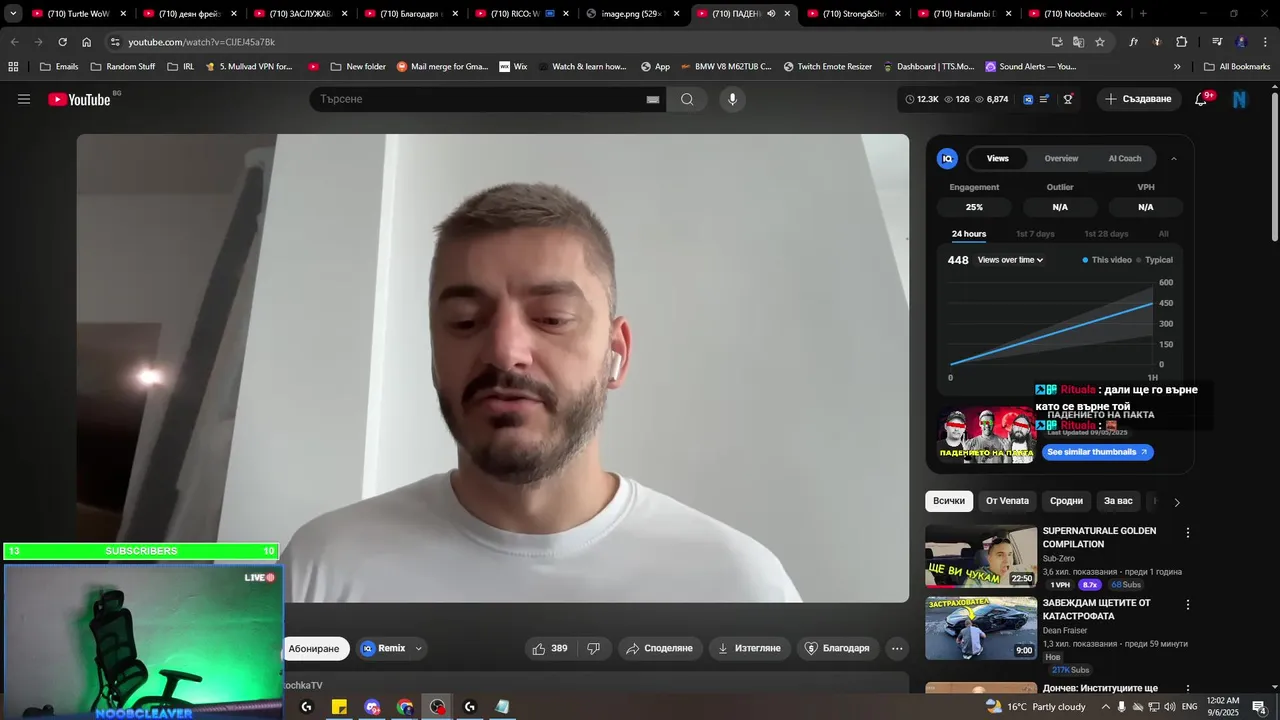Install app icon in address bar
1280x720 pixels.
[1057, 42]
